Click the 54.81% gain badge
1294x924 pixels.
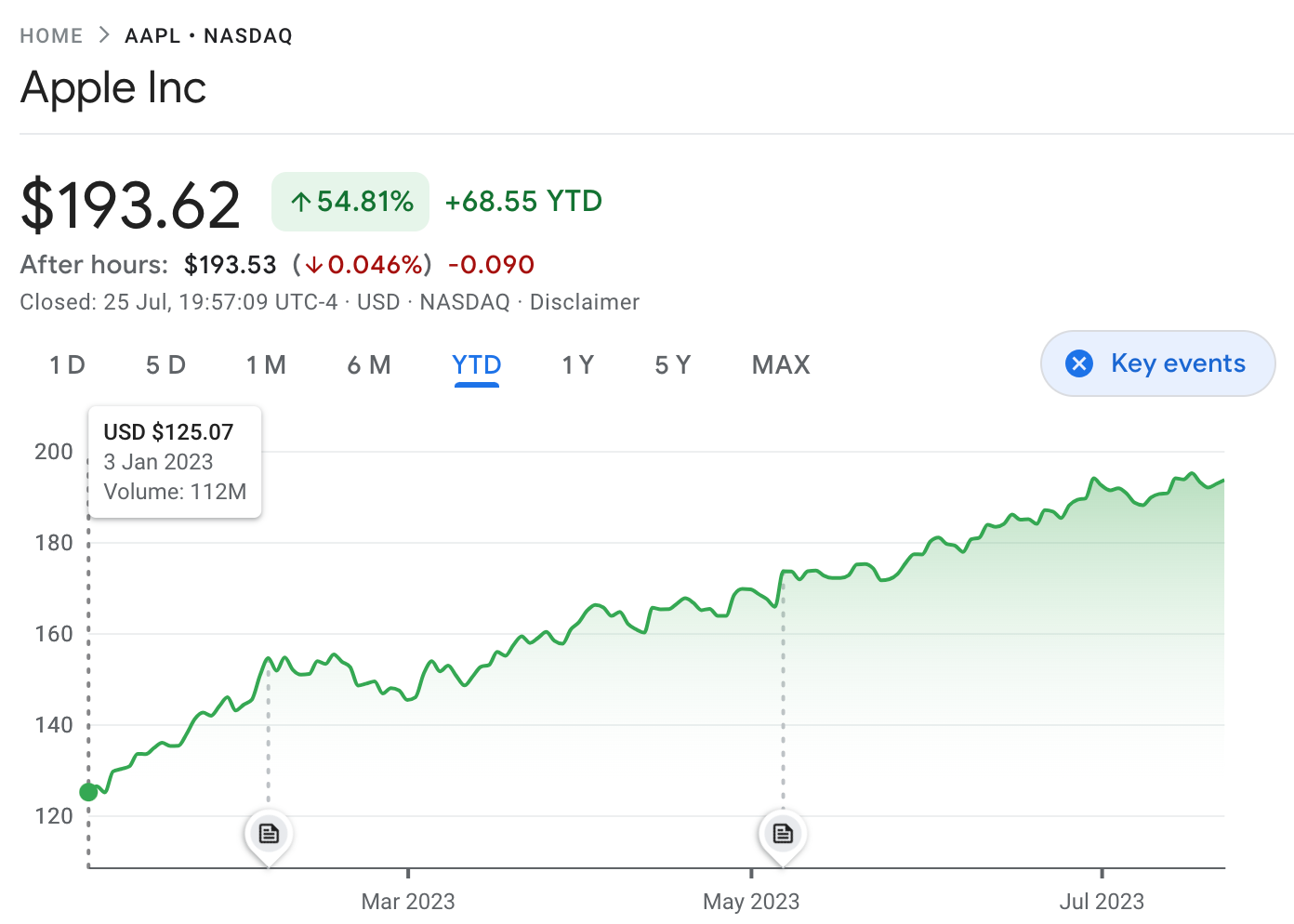(x=350, y=202)
